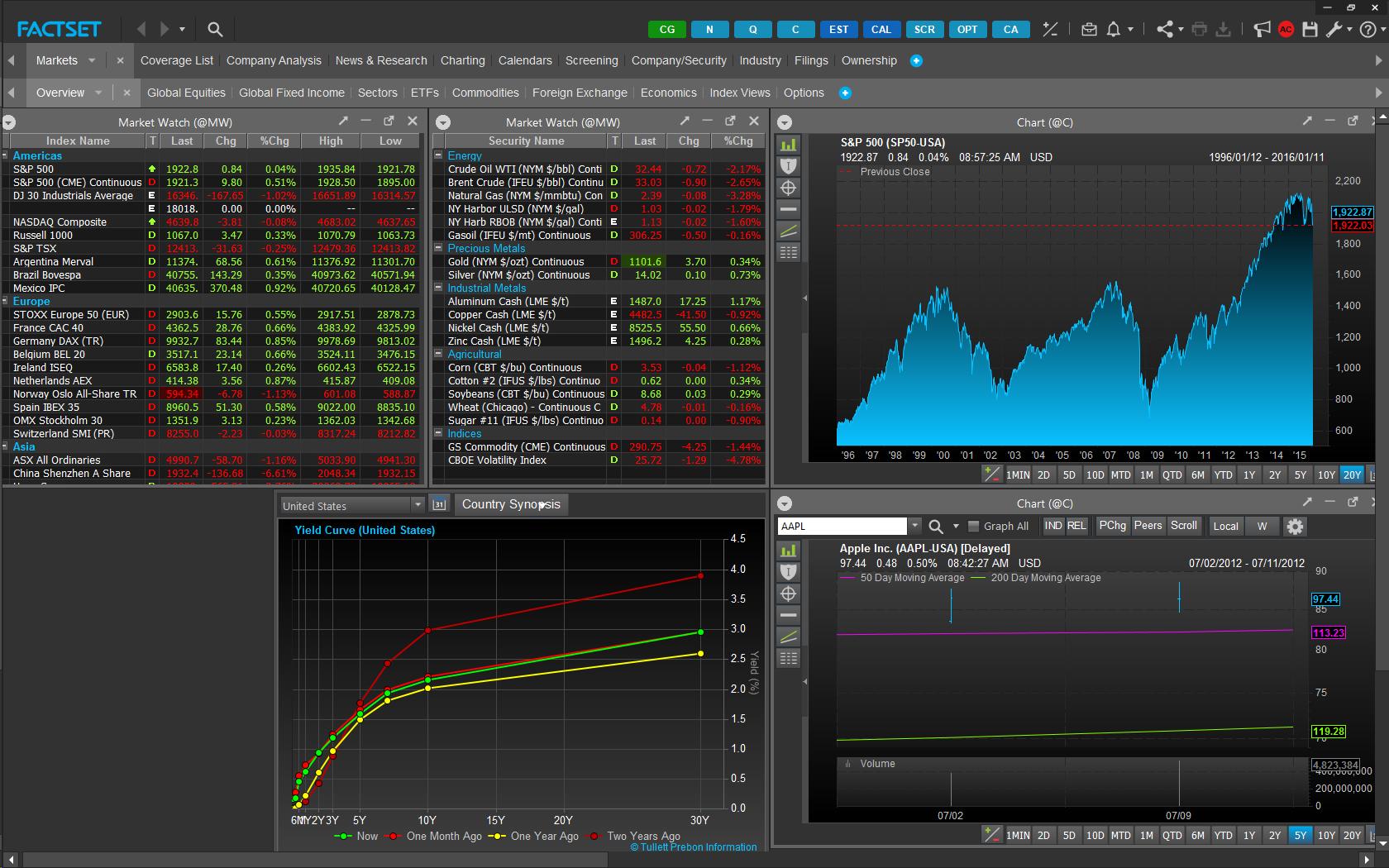The height and width of the screenshot is (868, 1389).
Task: Sort by the %Chg column in the Index Name table
Action: [x=274, y=141]
